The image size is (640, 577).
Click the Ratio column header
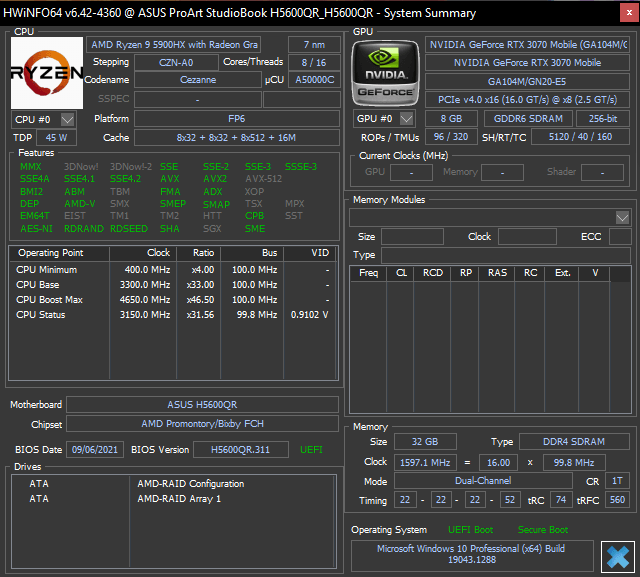point(199,253)
